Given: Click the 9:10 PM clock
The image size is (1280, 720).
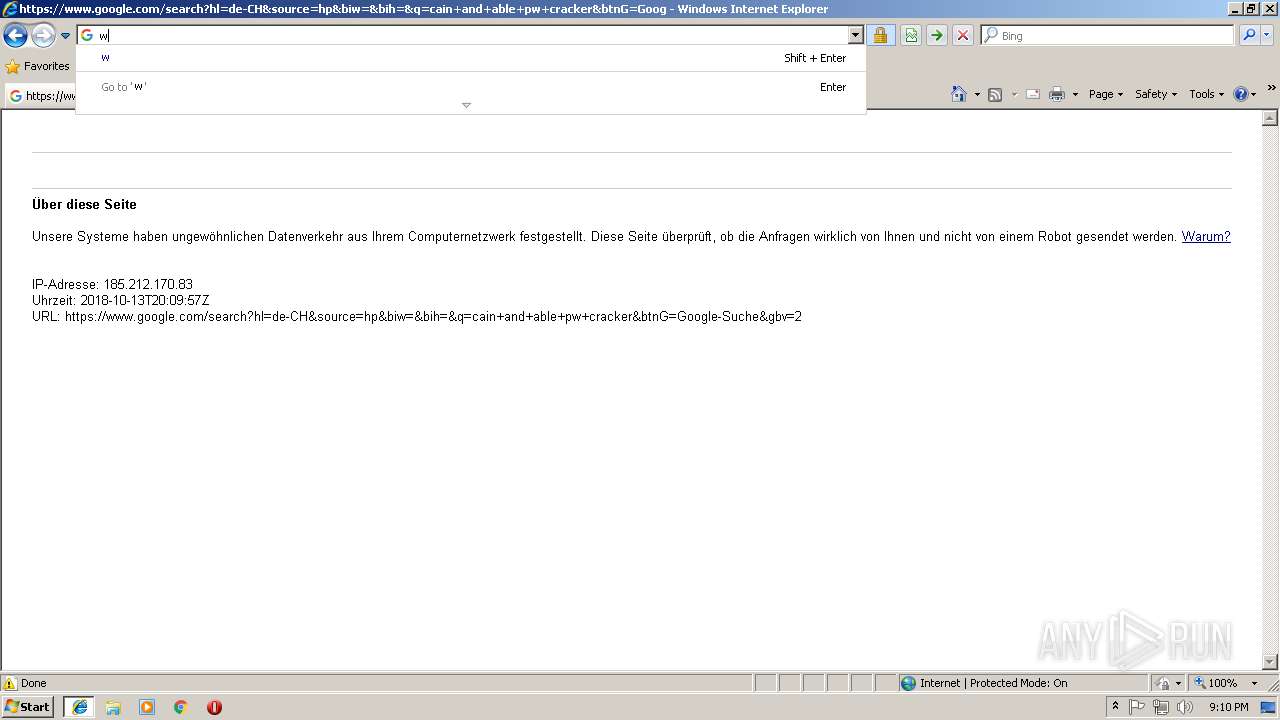Looking at the screenshot, I should (1228, 707).
